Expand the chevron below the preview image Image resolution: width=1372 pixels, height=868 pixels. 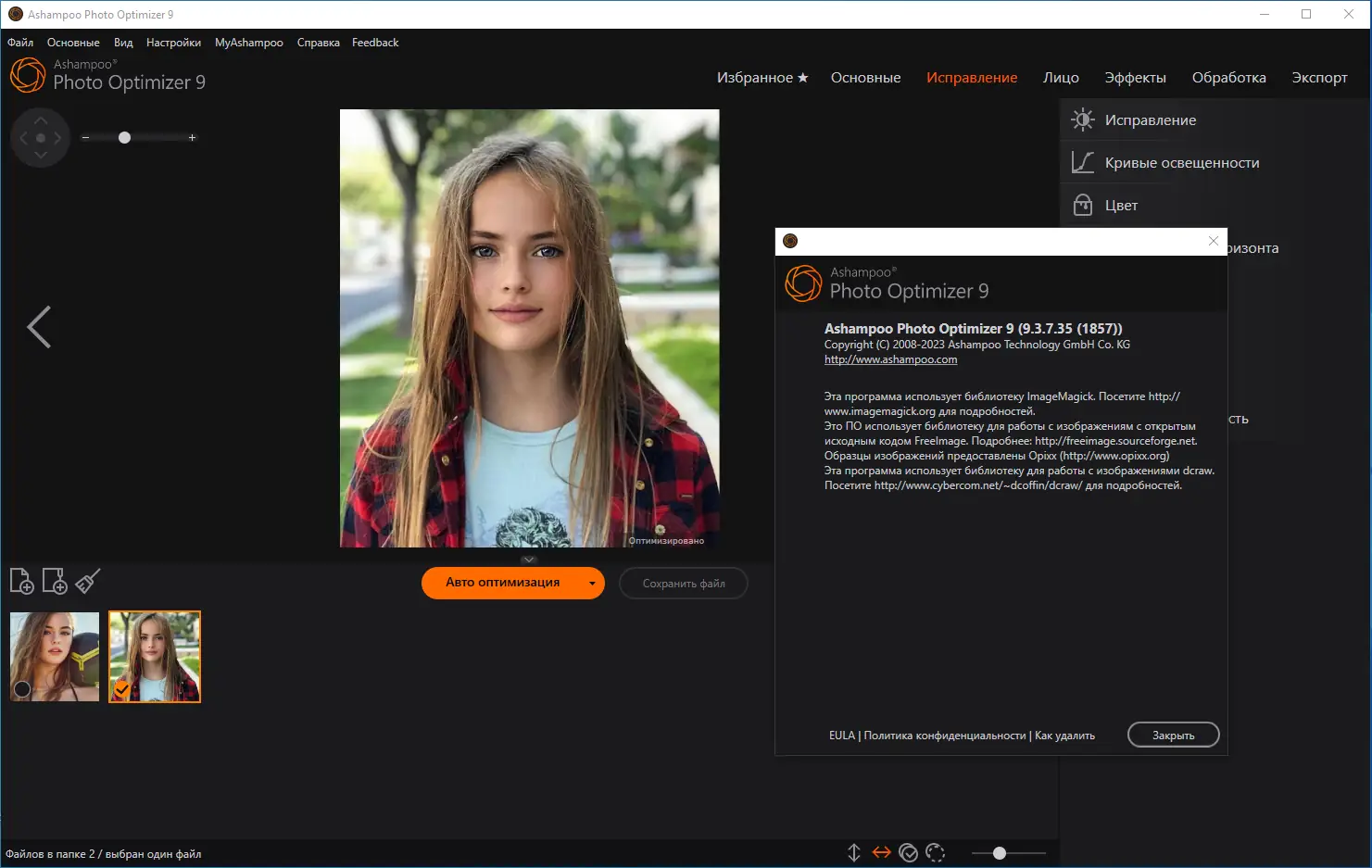pyautogui.click(x=528, y=560)
